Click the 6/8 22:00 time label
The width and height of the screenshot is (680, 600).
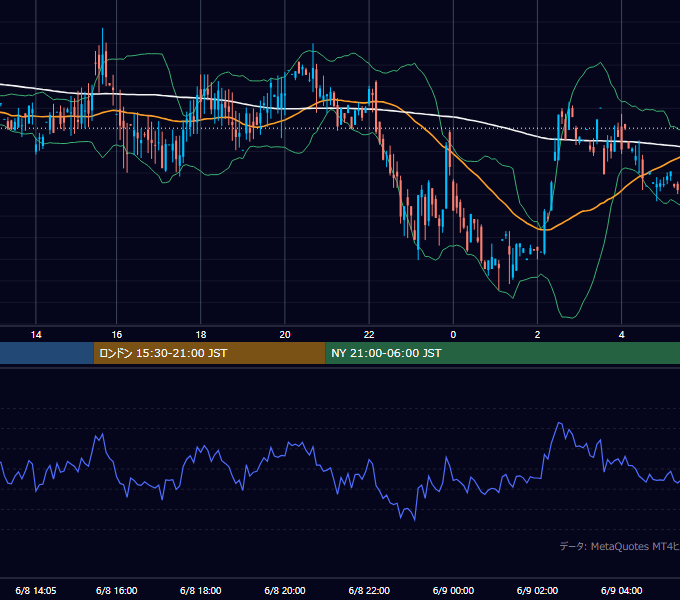(x=369, y=590)
